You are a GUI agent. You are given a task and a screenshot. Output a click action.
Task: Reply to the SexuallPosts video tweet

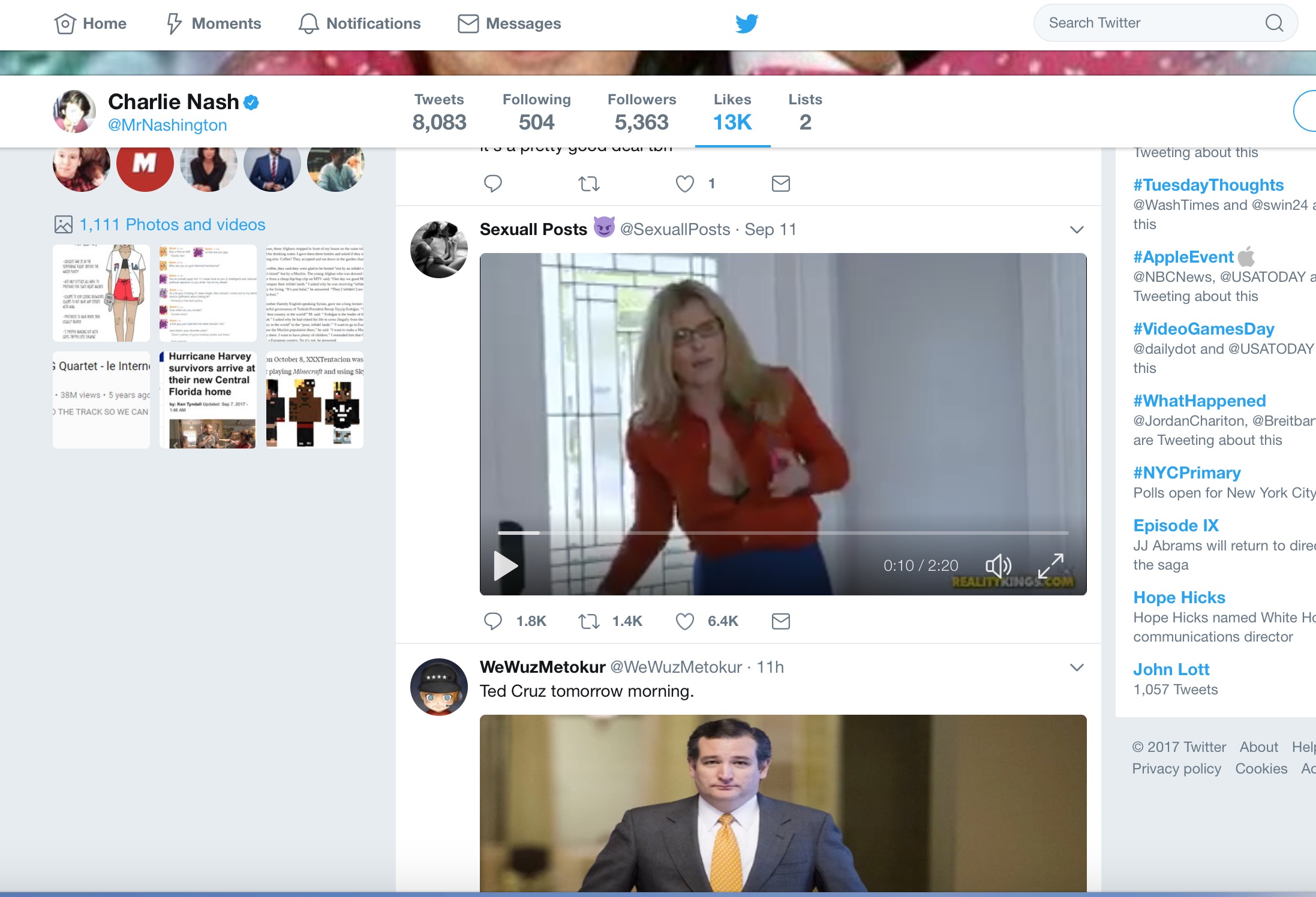[x=493, y=621]
